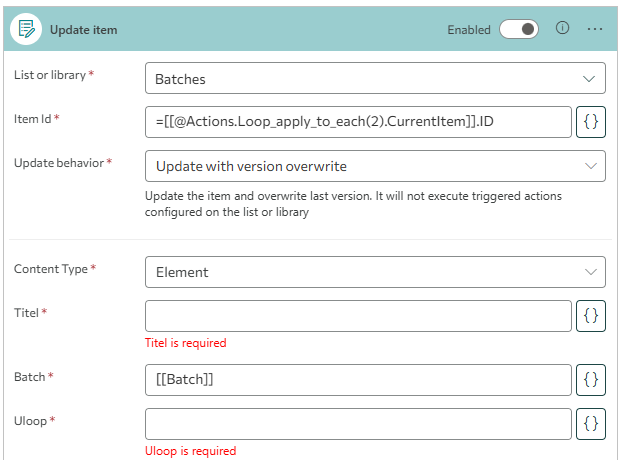This screenshot has width=622, height=460.
Task: Open the more options ellipsis menu
Action: (595, 29)
